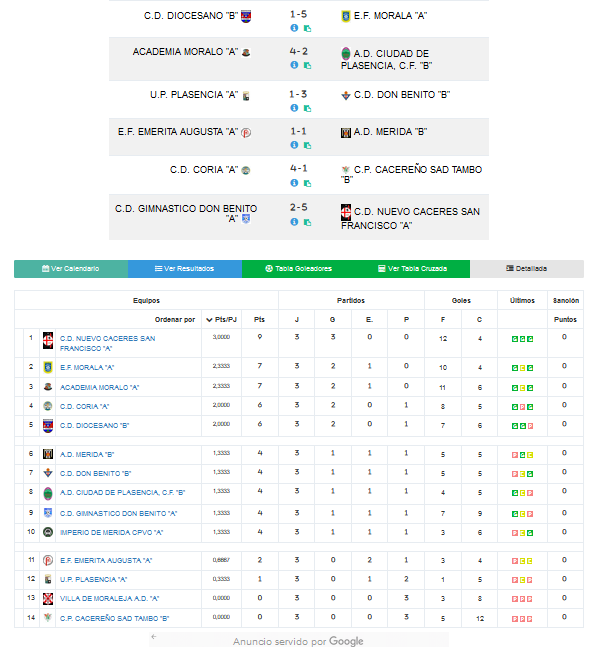Viewport: 605px width, 647px height.
Task: Click C.D. Nuevo Caceres crest in standings
Action: pos(48,340)
